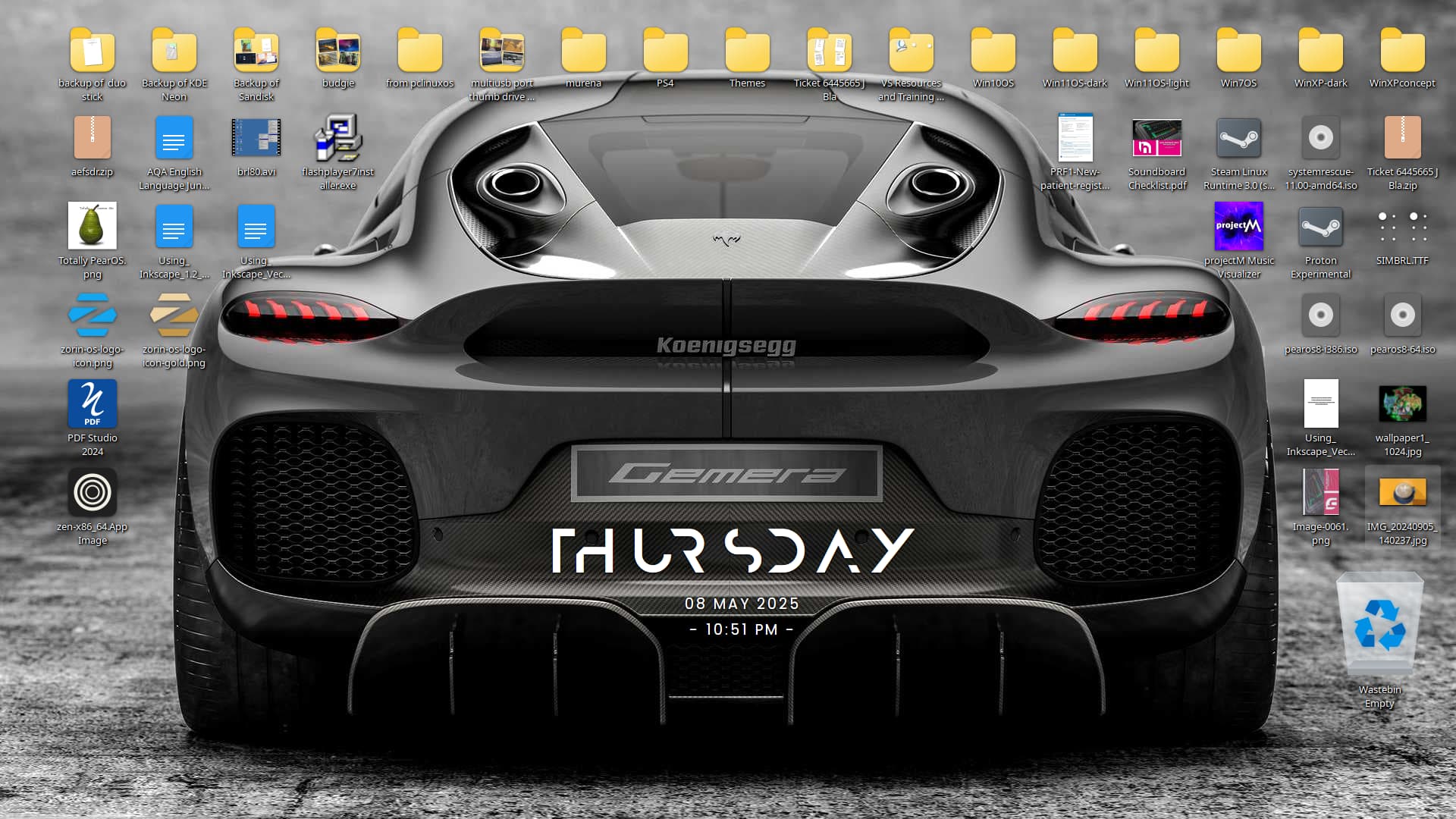This screenshot has height=819, width=1456.
Task: Click the '08 MAY 2025' date text
Action: coord(742,604)
